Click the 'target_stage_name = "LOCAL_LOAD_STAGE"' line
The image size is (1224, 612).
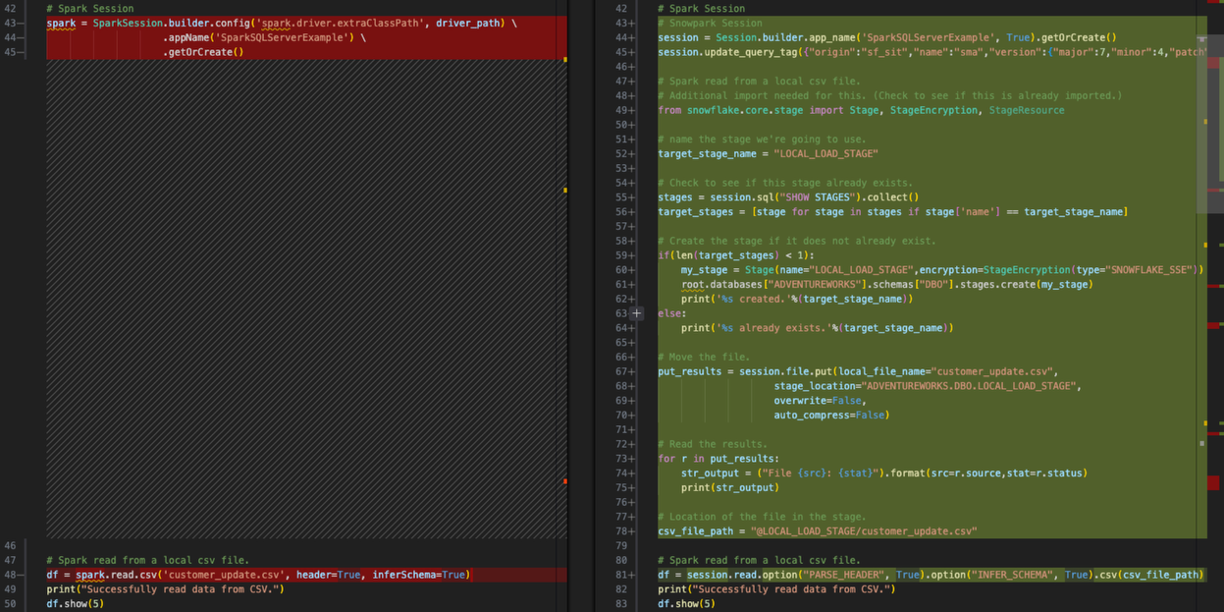[768, 154]
